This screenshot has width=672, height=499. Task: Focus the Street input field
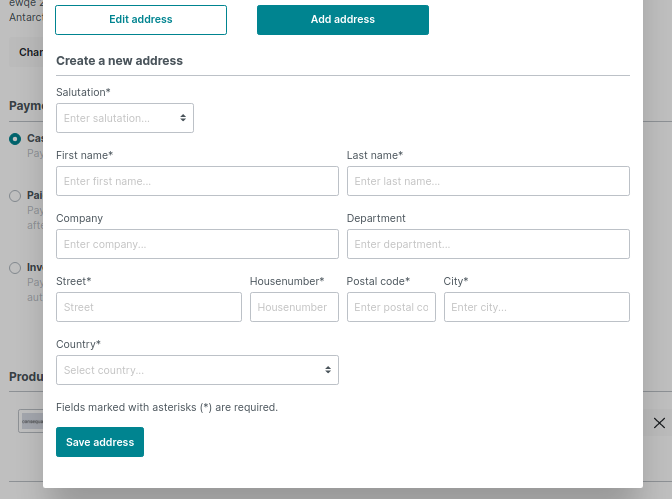point(149,307)
